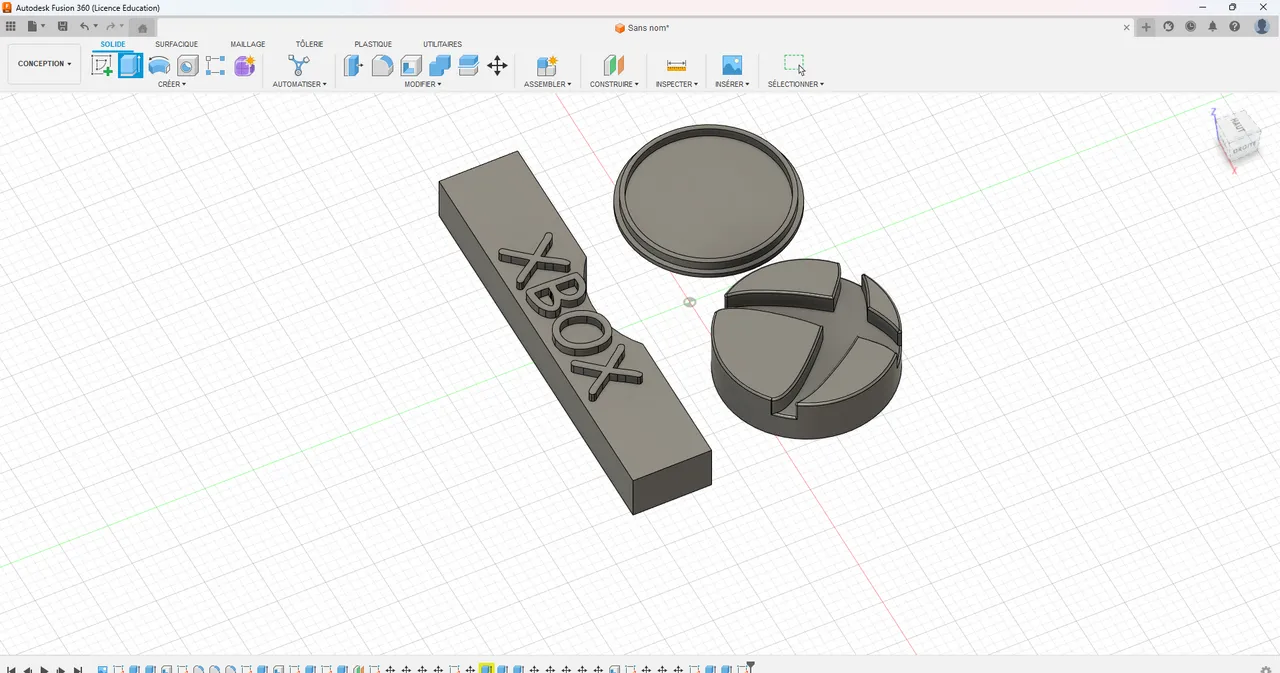Screen dimensions: 1280x673
Task: Click the Insert canvas image icon
Action: pos(732,65)
